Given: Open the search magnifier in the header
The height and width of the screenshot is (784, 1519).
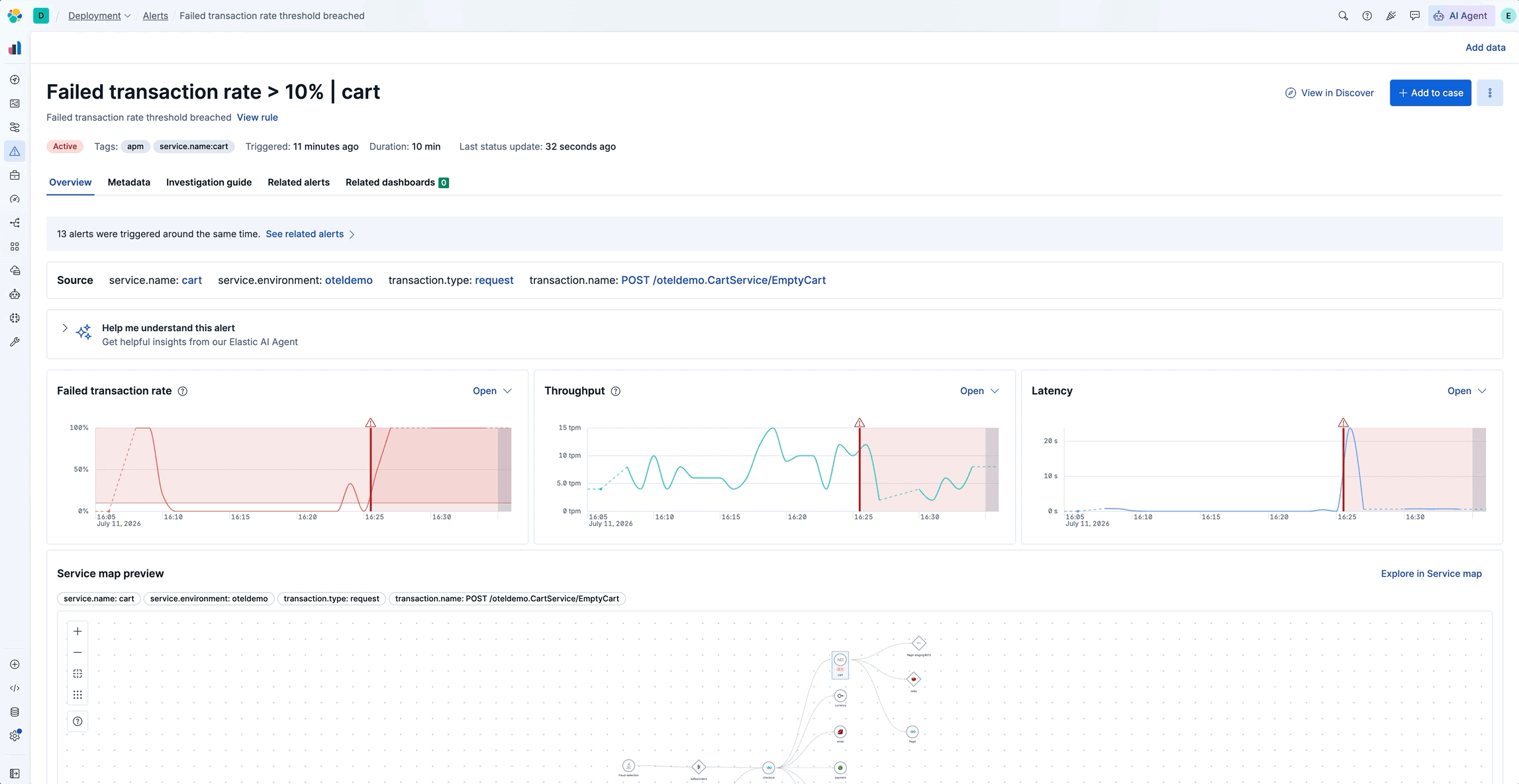Looking at the screenshot, I should click(1343, 16).
